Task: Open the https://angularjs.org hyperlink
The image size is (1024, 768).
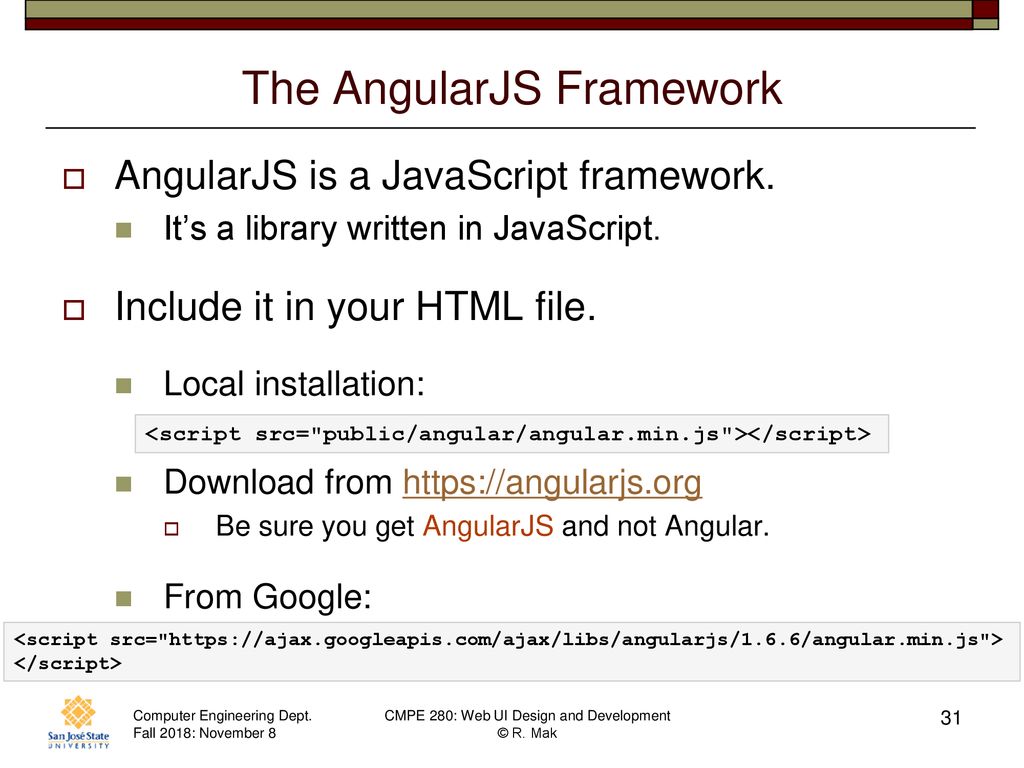Action: click(552, 484)
